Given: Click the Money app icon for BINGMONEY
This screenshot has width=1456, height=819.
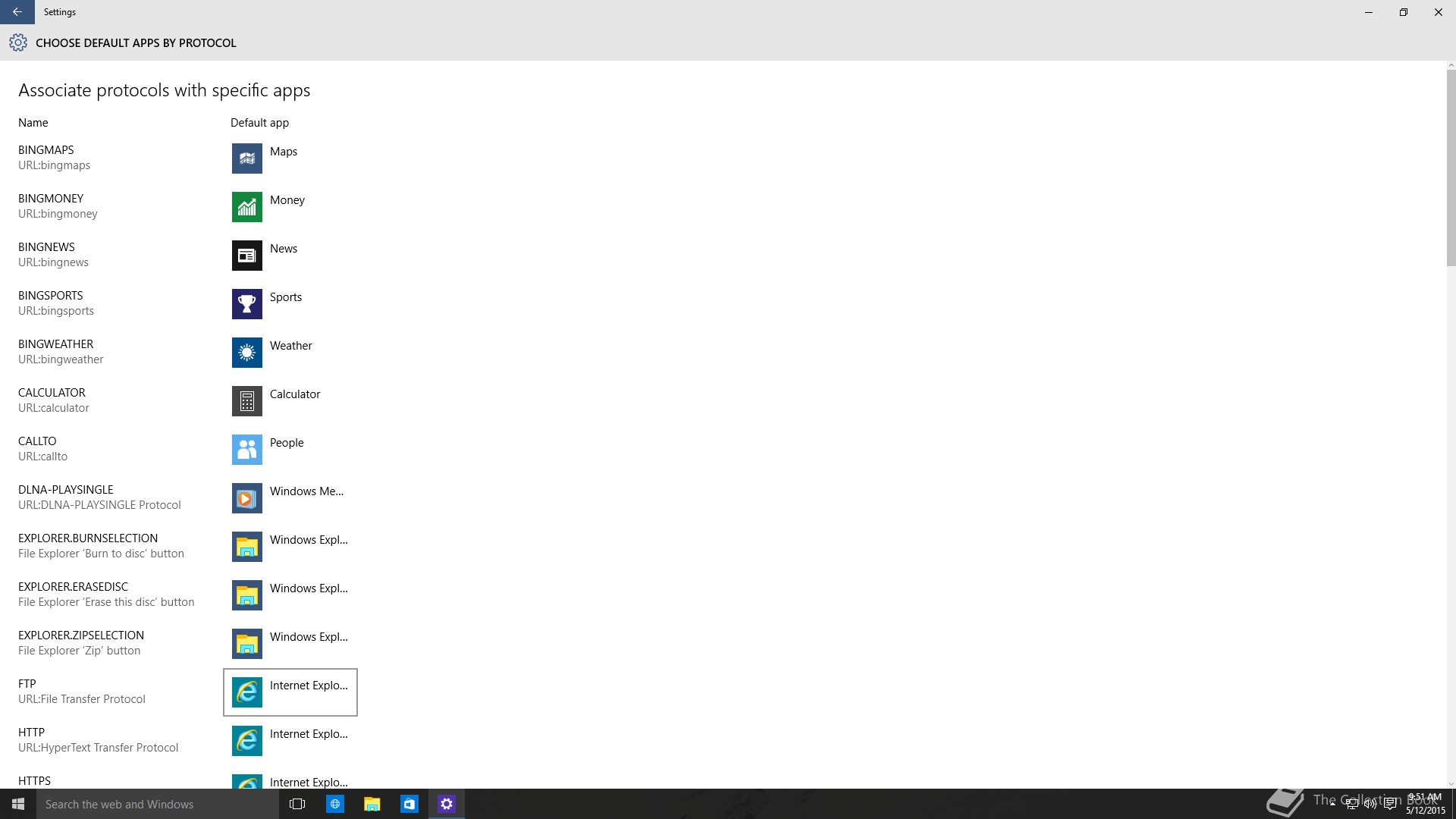Looking at the screenshot, I should coord(246,207).
